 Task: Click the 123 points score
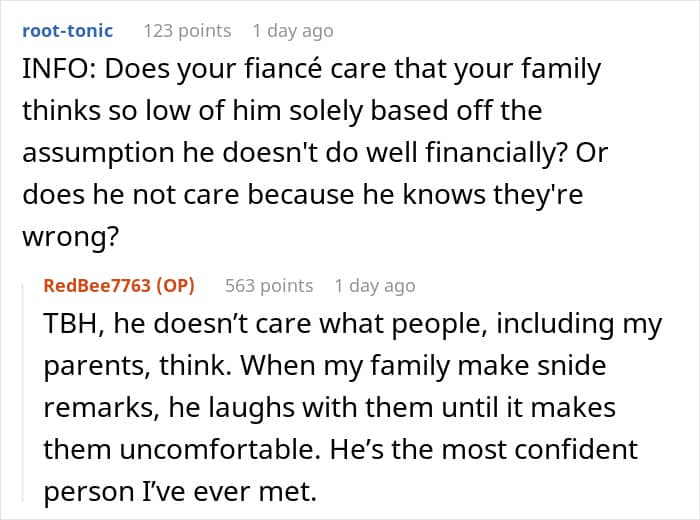point(187,31)
